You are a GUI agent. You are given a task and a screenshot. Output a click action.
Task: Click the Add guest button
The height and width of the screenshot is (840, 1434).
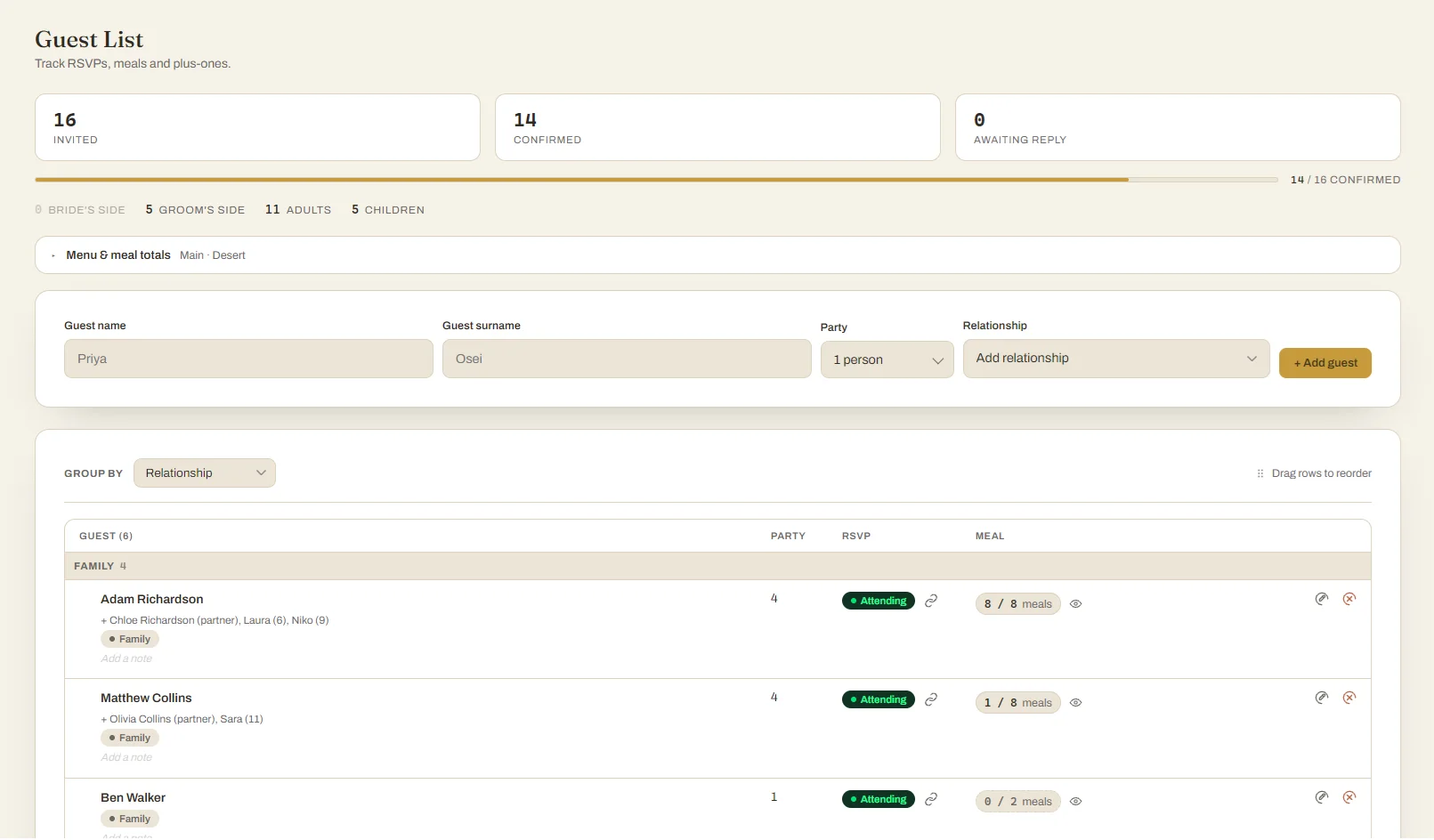pos(1325,363)
